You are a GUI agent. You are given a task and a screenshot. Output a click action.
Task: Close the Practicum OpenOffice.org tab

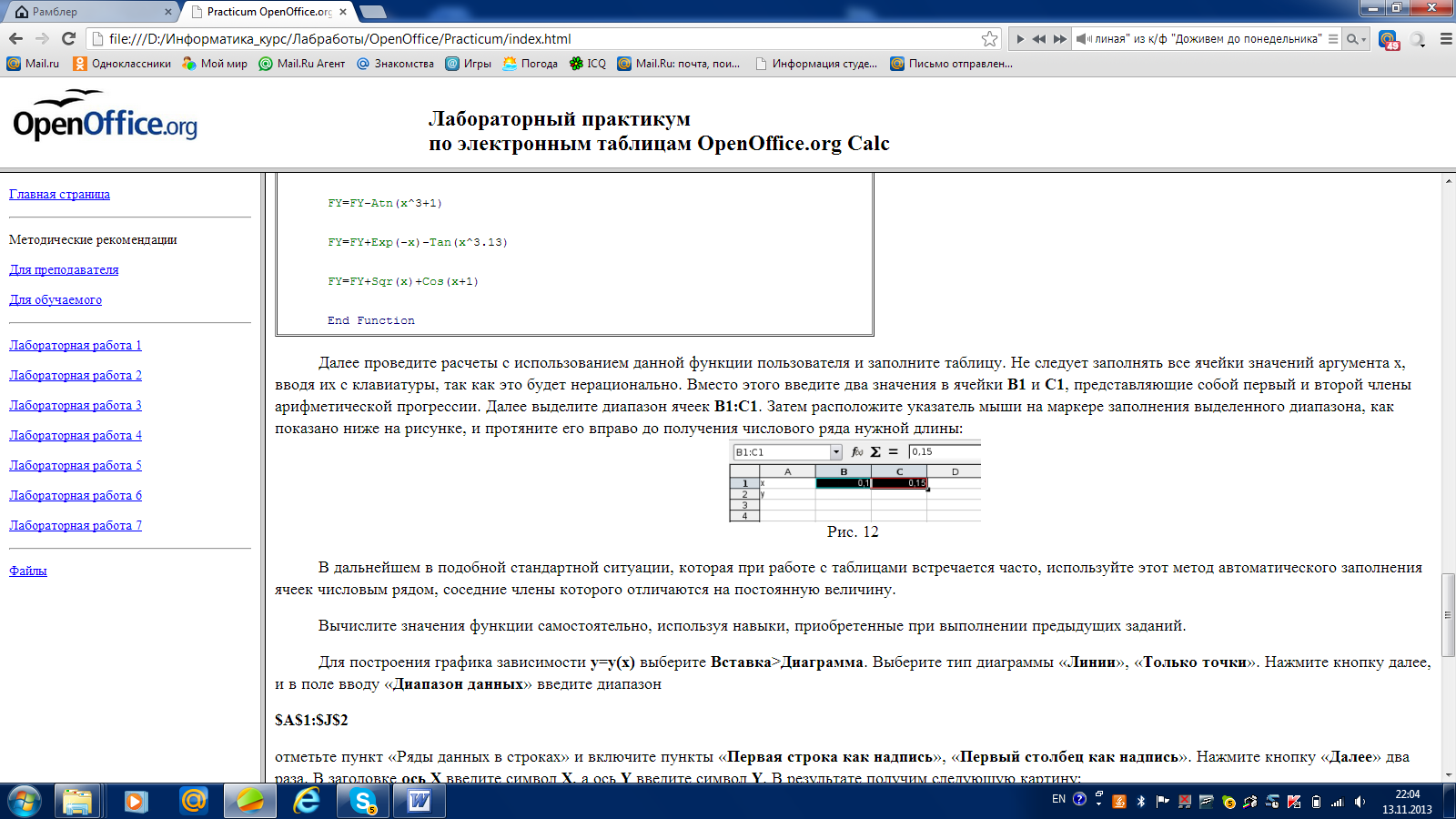(x=343, y=12)
